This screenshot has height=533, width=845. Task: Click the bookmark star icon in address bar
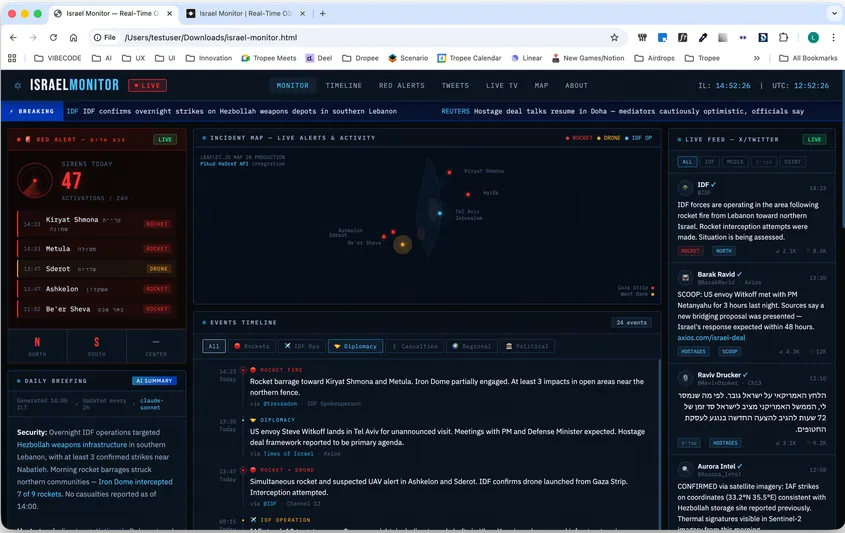click(614, 37)
